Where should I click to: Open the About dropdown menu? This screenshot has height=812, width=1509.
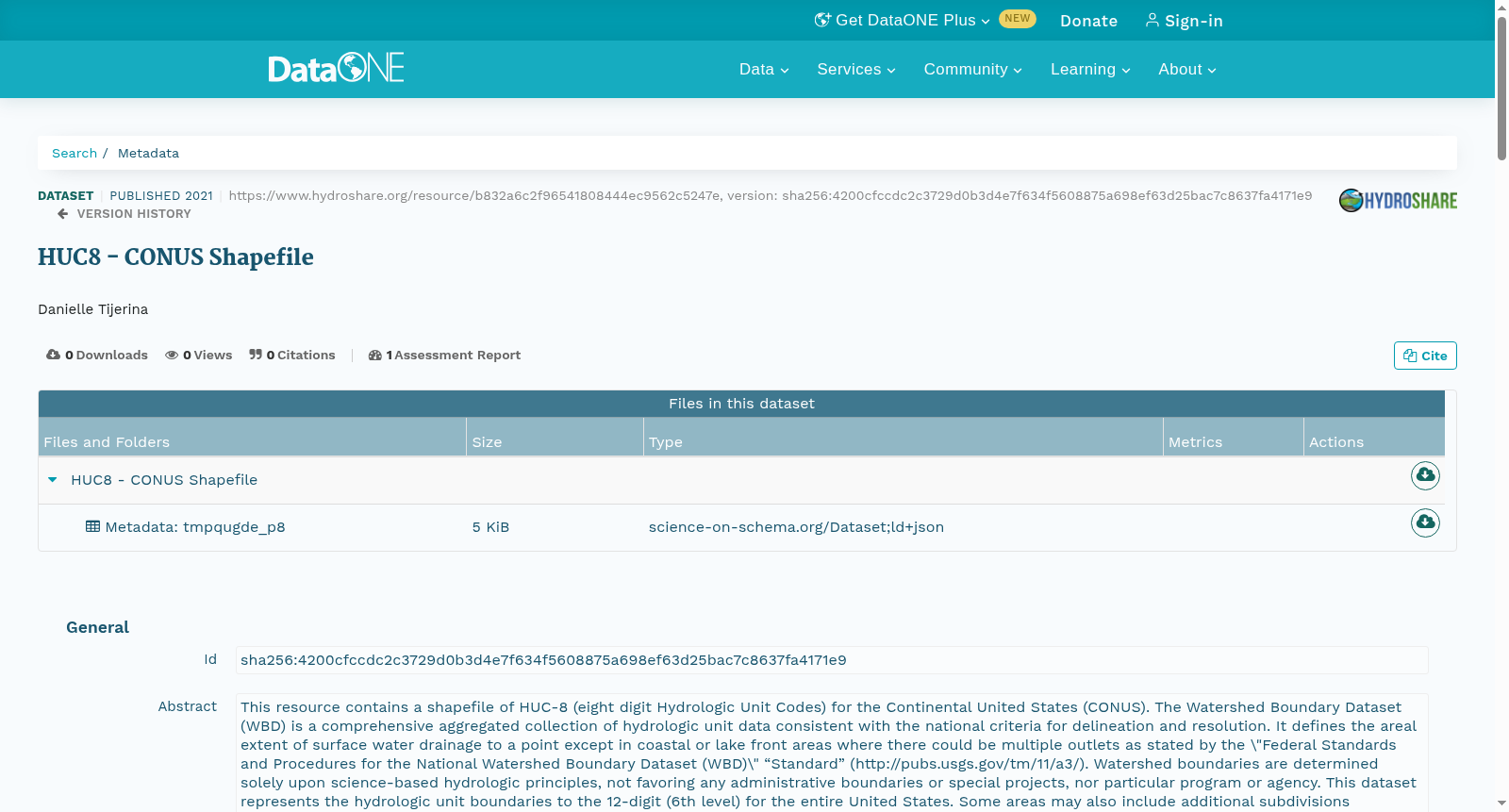pos(1187,70)
